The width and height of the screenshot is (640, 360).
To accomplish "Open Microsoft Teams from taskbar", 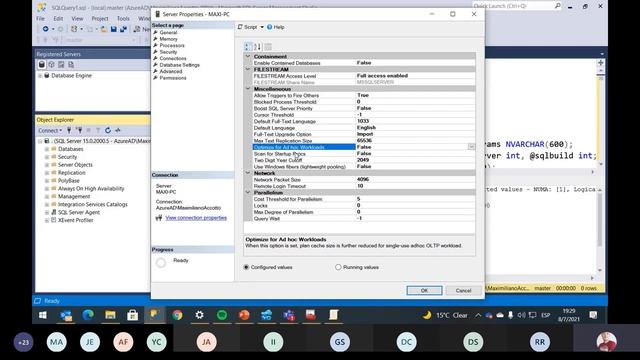I will [289, 315].
